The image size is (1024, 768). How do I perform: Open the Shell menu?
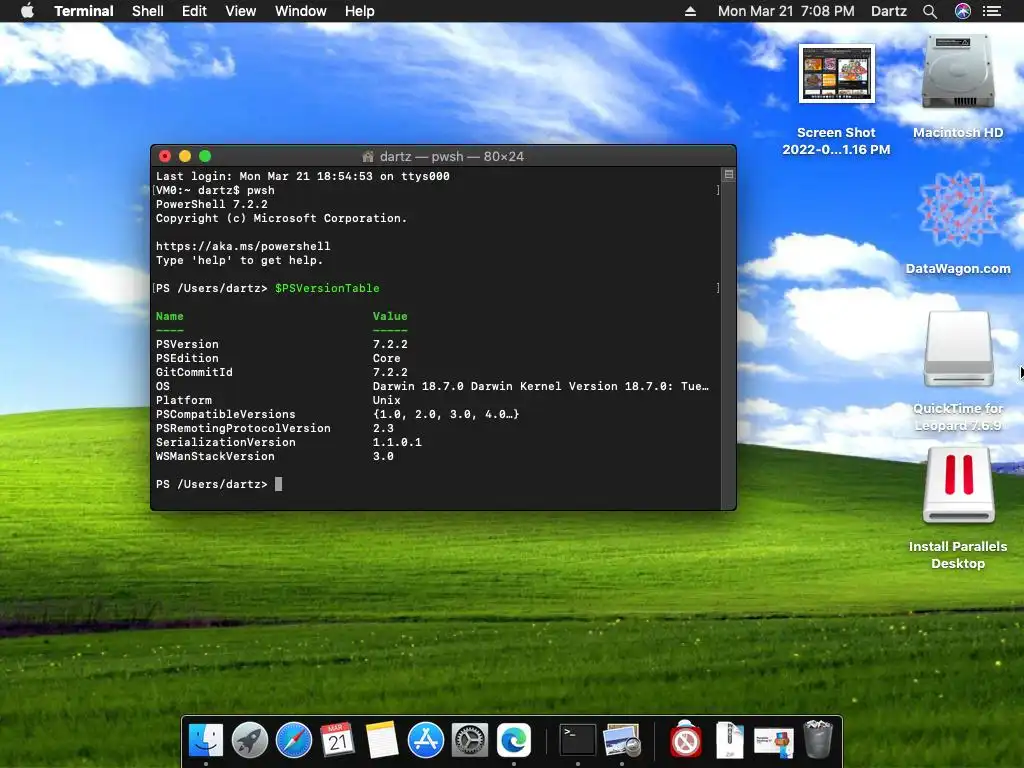point(148,11)
